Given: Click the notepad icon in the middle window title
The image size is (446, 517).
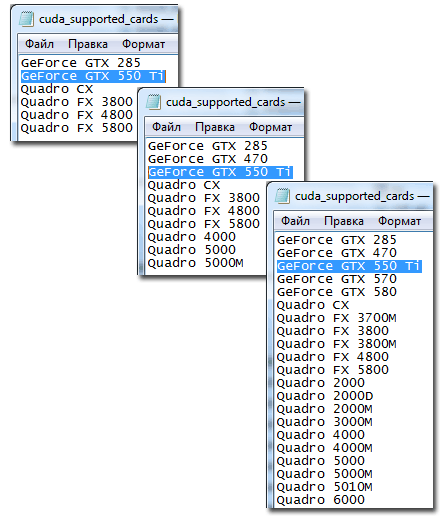Looking at the screenshot, I should click(x=153, y=102).
